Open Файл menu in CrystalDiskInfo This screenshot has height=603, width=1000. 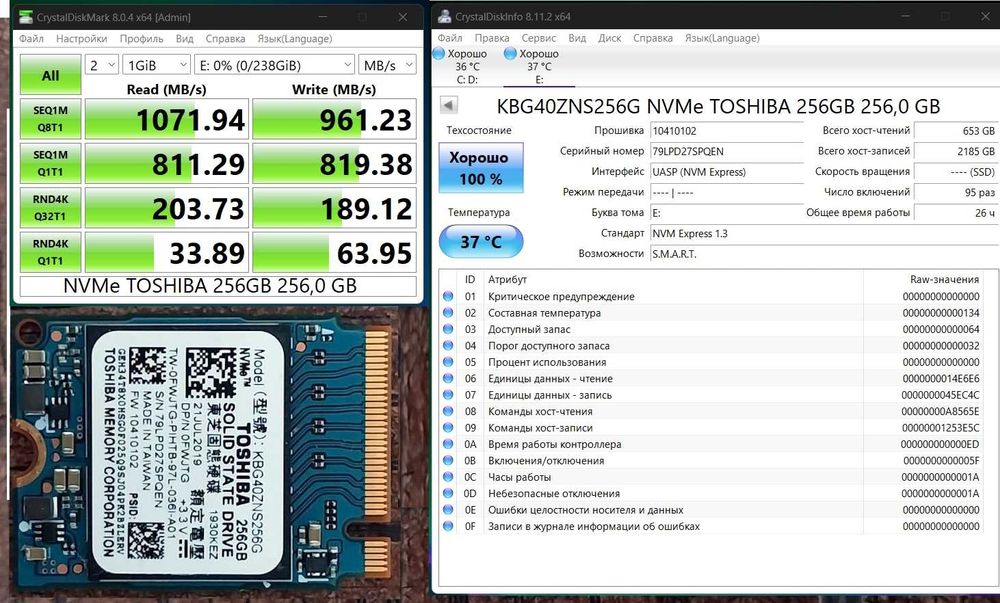pyautogui.click(x=450, y=38)
